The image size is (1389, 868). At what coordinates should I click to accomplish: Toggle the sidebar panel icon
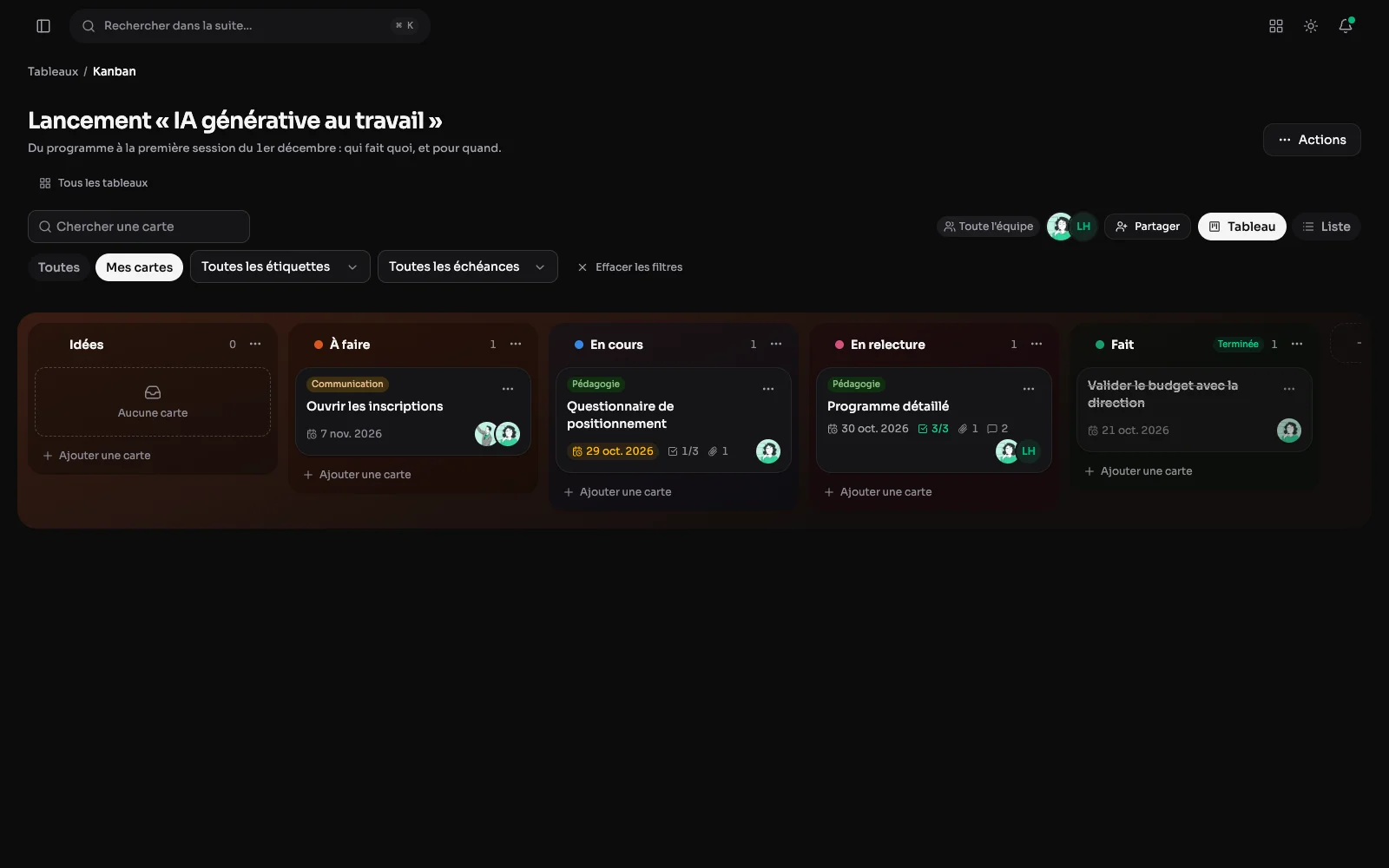(x=43, y=26)
